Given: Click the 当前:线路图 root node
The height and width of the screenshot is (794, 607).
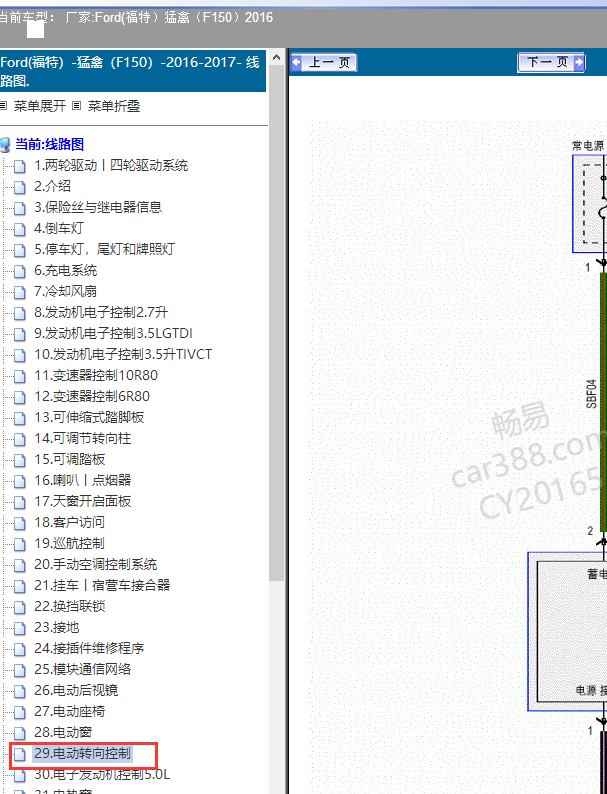Looking at the screenshot, I should pyautogui.click(x=50, y=144).
